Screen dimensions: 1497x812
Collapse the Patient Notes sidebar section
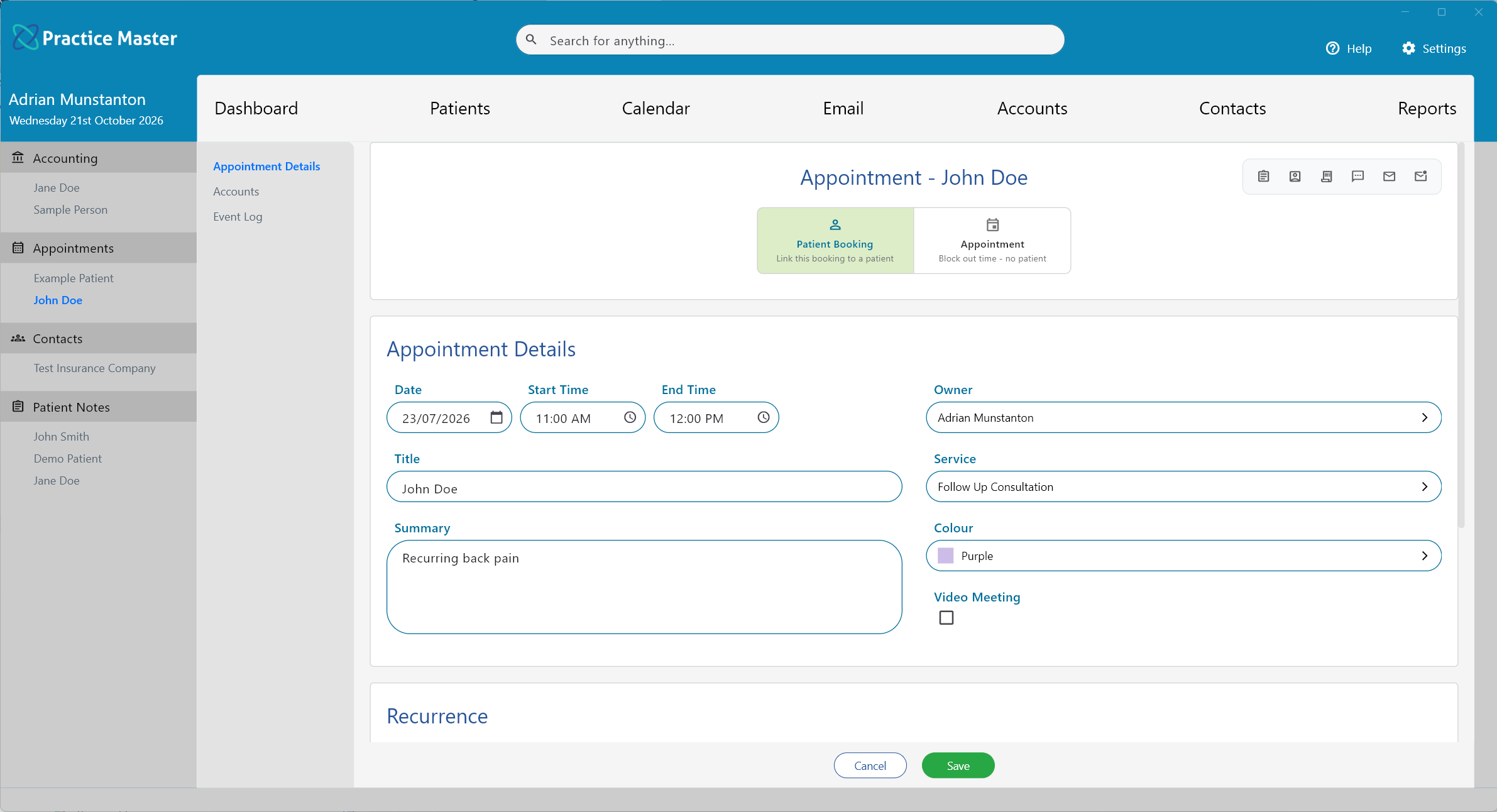(x=99, y=407)
